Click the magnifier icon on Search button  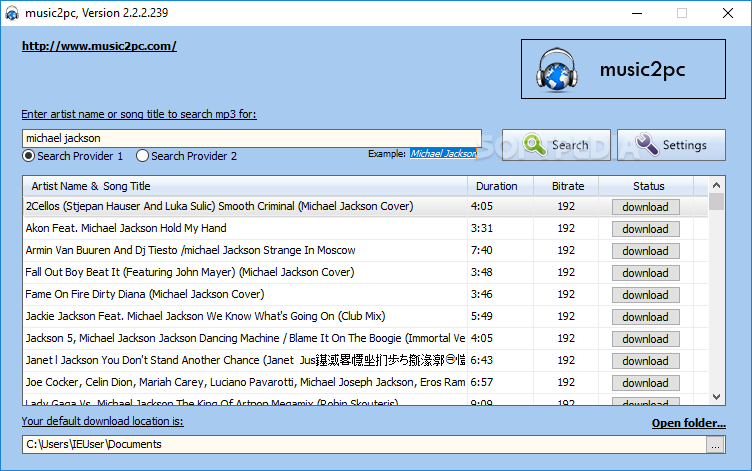535,144
